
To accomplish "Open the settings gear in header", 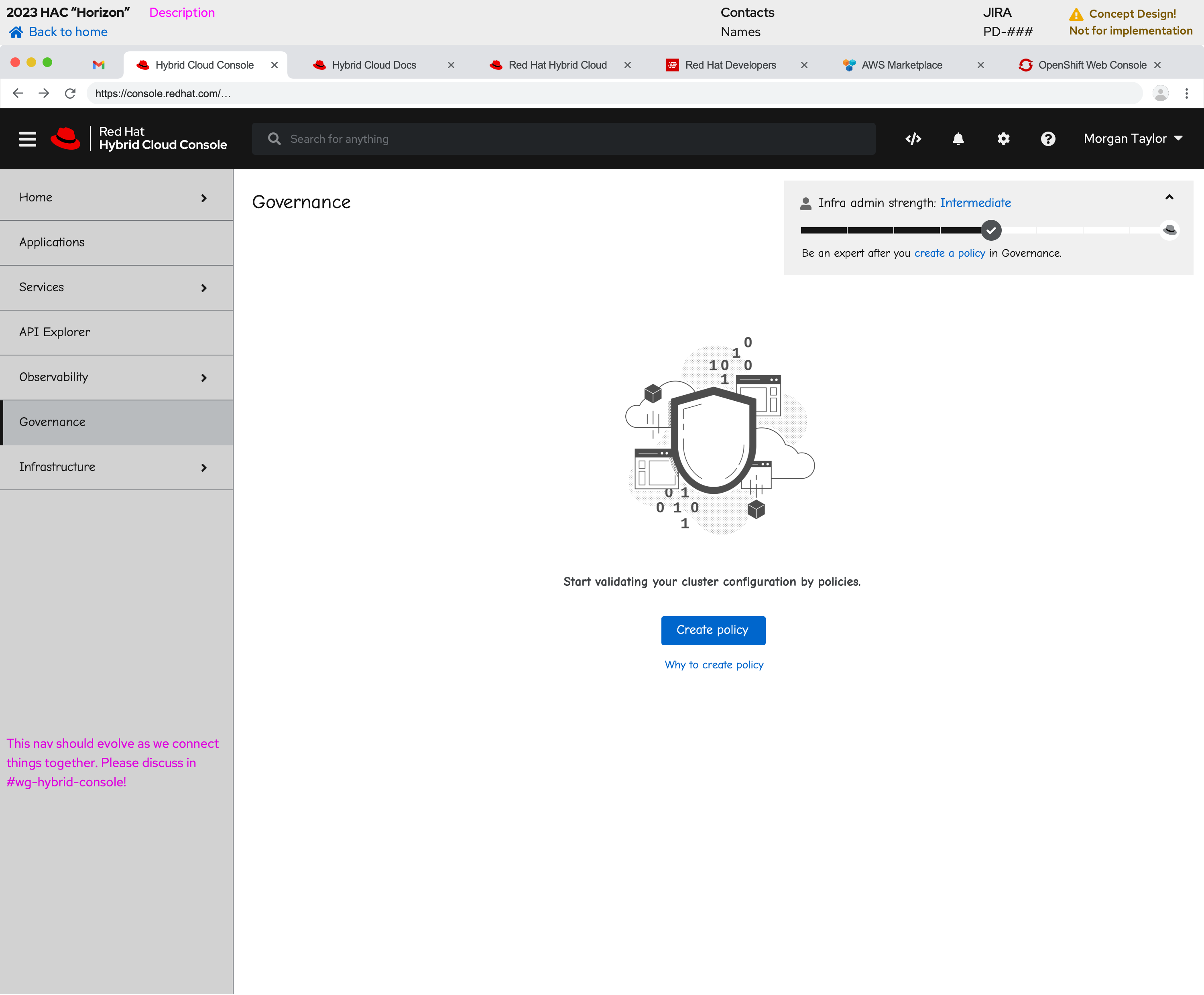I will pyautogui.click(x=1003, y=139).
